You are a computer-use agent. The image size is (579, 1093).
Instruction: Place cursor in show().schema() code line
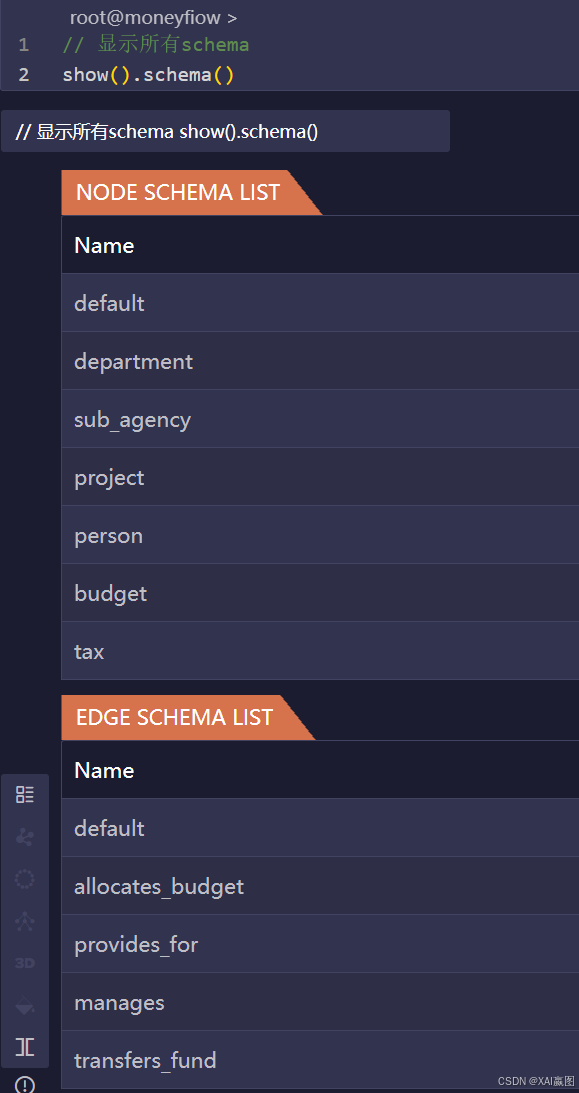[x=148, y=75]
